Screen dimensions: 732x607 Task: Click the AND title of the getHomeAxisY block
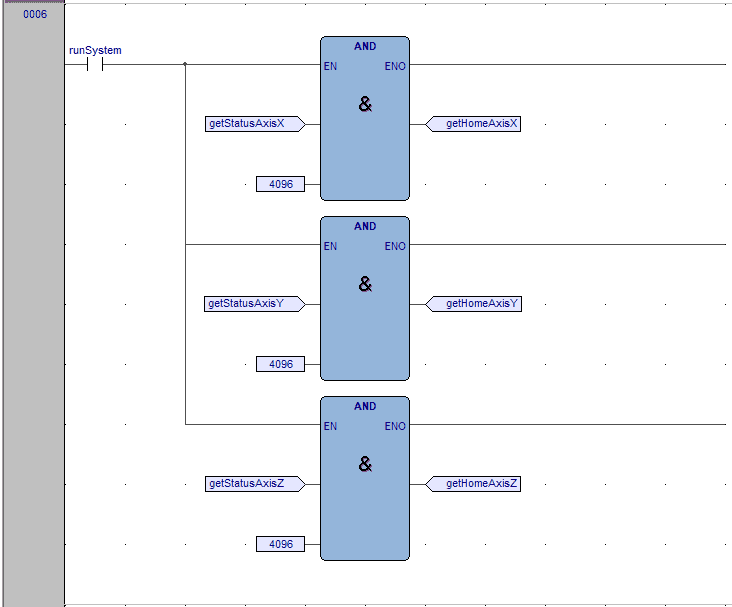pyautogui.click(x=365, y=226)
